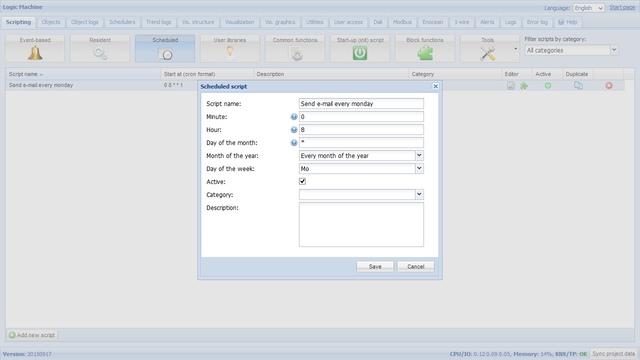
Task: Click inside the Description text area
Action: coord(361,224)
